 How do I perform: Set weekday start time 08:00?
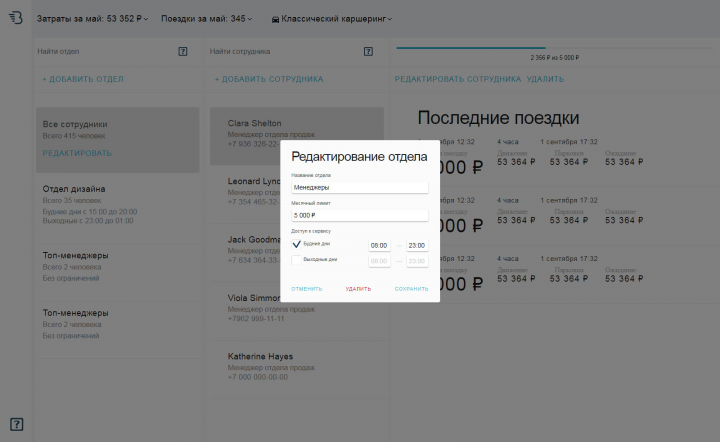(x=379, y=246)
